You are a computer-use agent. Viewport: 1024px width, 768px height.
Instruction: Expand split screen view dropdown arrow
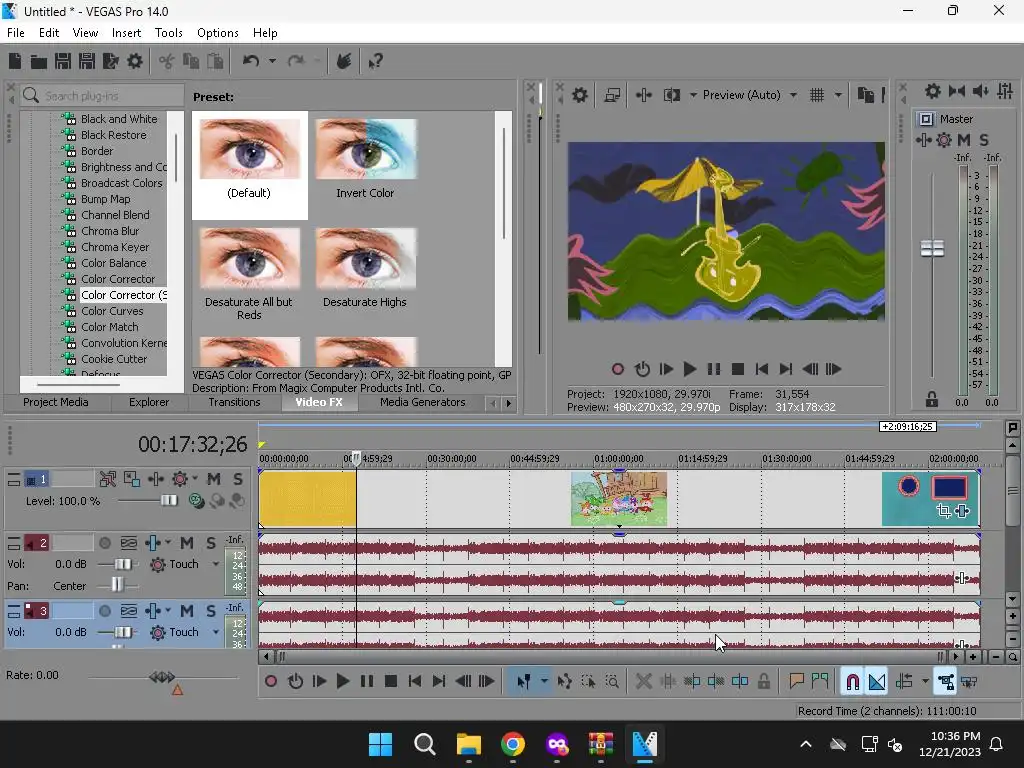(x=693, y=95)
